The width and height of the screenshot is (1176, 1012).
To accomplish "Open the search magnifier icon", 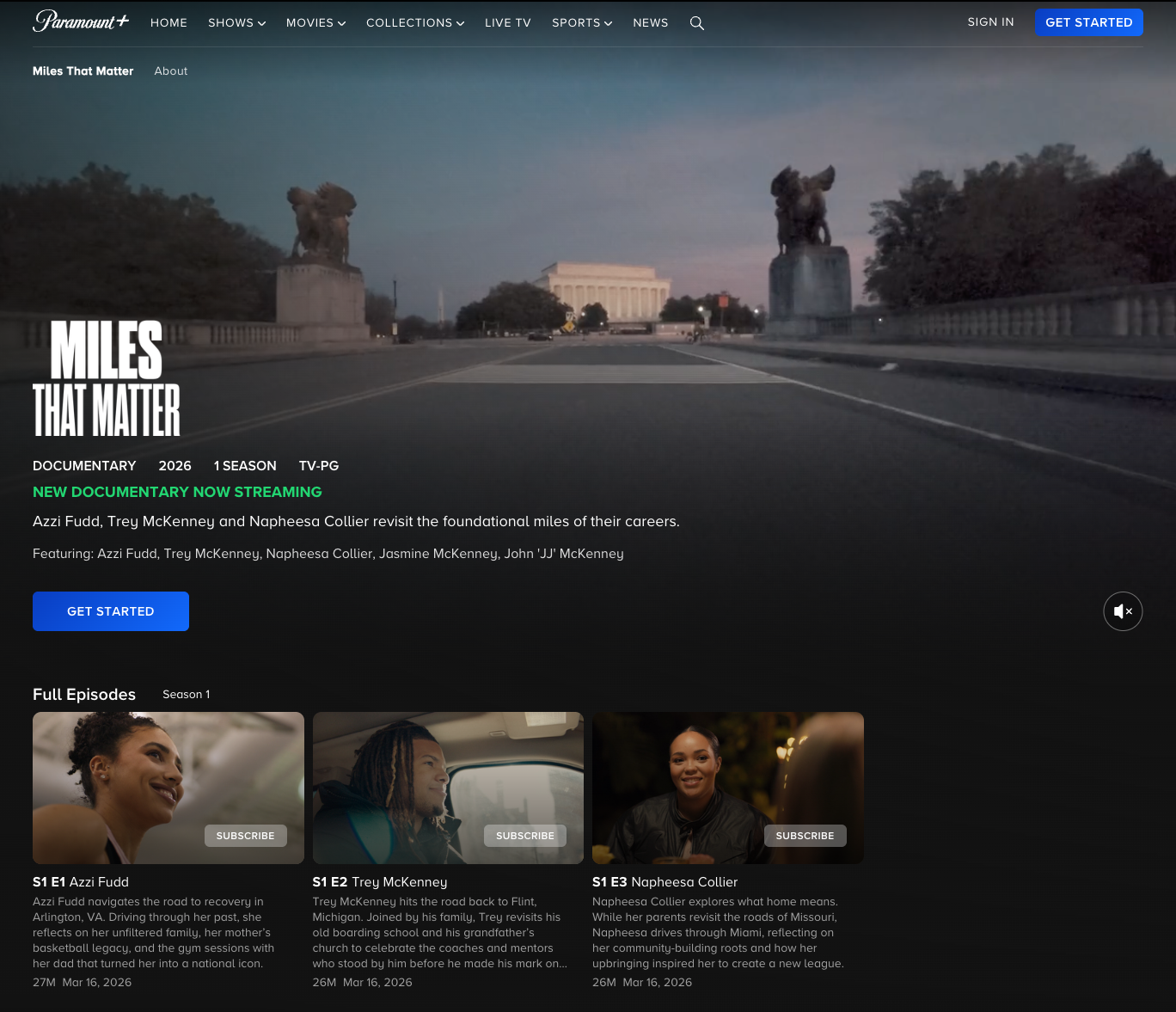I will 697,23.
